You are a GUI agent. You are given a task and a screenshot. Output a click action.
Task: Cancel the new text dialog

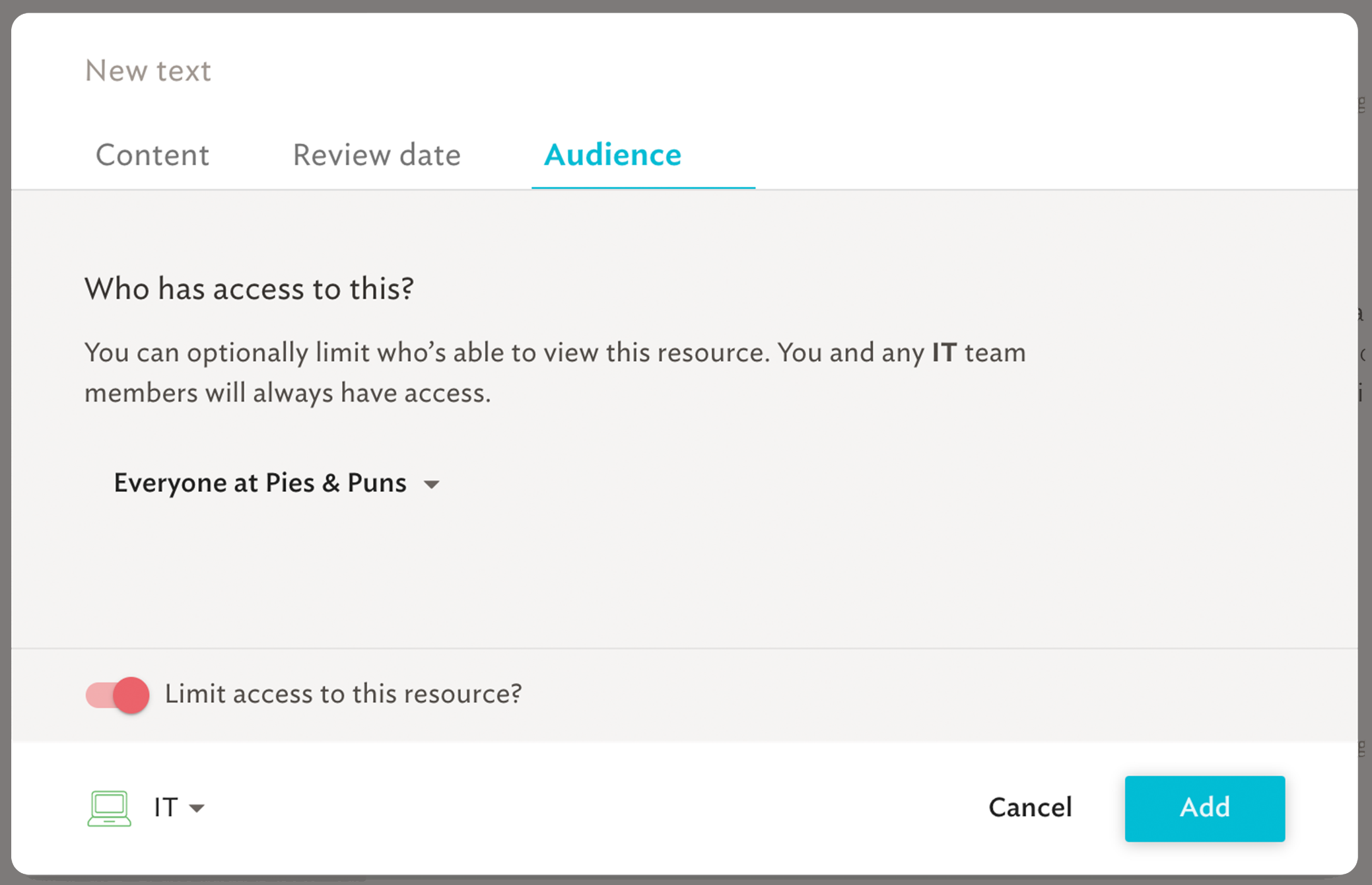coord(1030,808)
